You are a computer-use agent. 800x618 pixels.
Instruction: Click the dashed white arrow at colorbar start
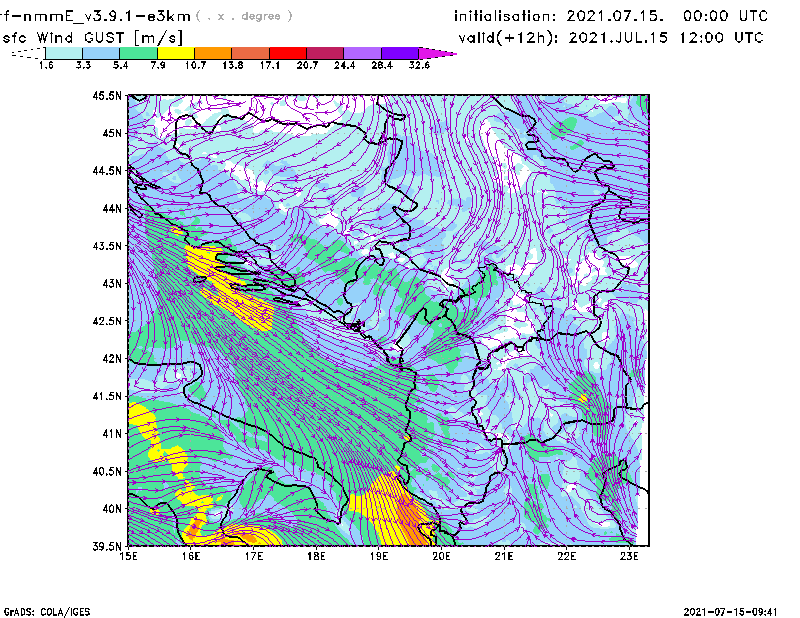pos(28,53)
